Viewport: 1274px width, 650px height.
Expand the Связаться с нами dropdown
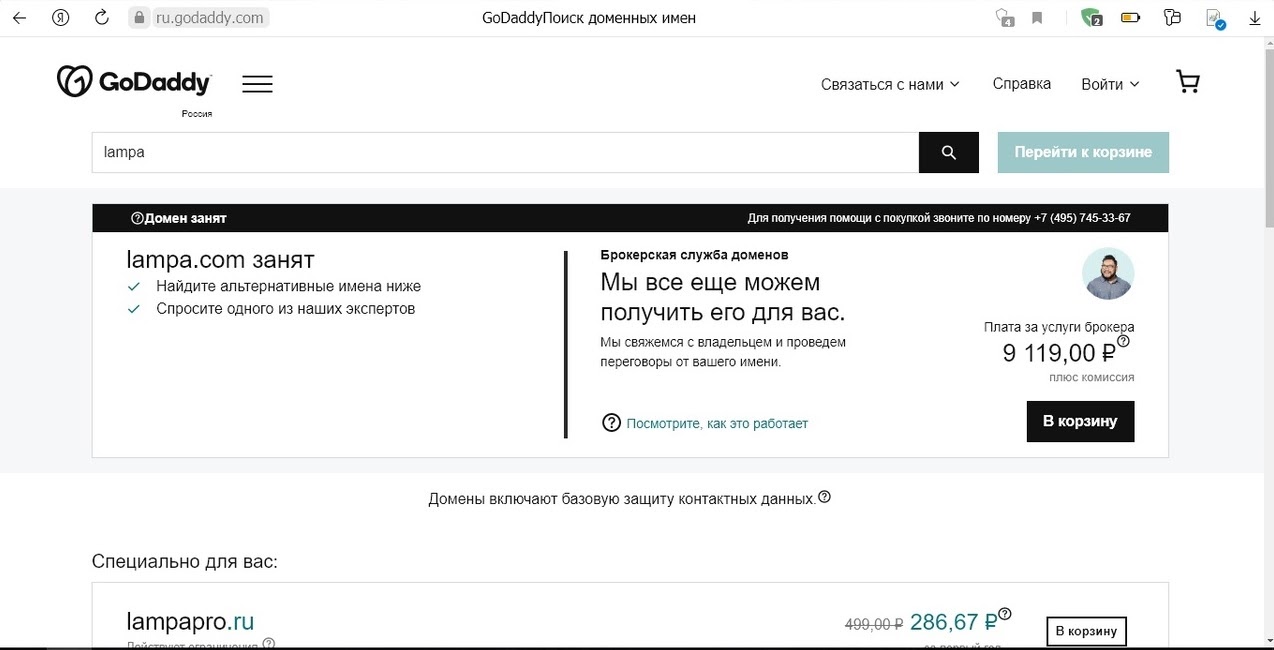890,84
